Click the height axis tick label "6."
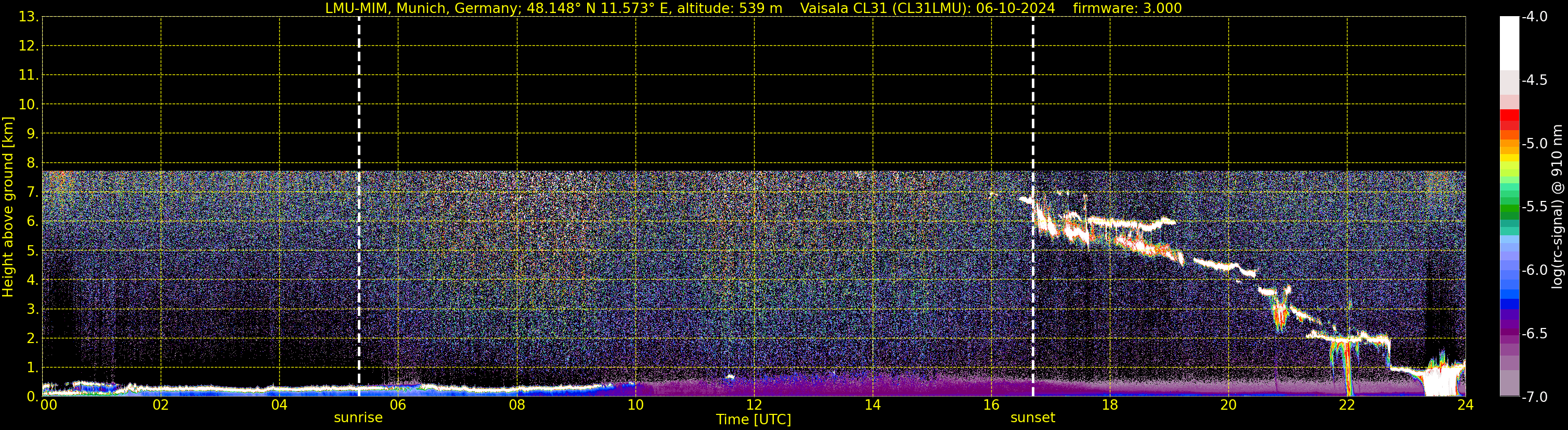Viewport: 1568px width, 430px height. click(x=32, y=222)
